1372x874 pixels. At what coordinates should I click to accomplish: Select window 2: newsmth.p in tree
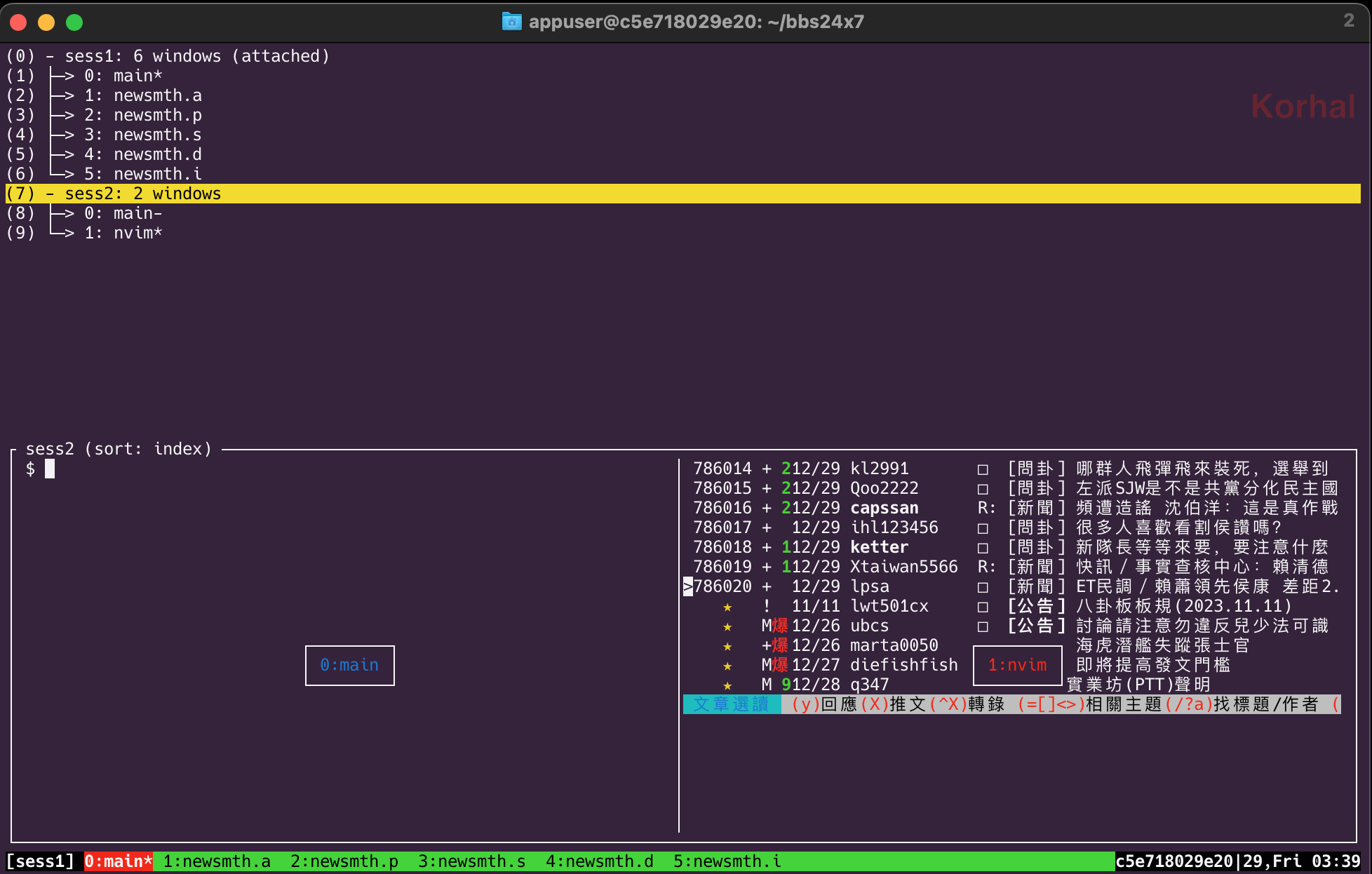click(x=104, y=115)
